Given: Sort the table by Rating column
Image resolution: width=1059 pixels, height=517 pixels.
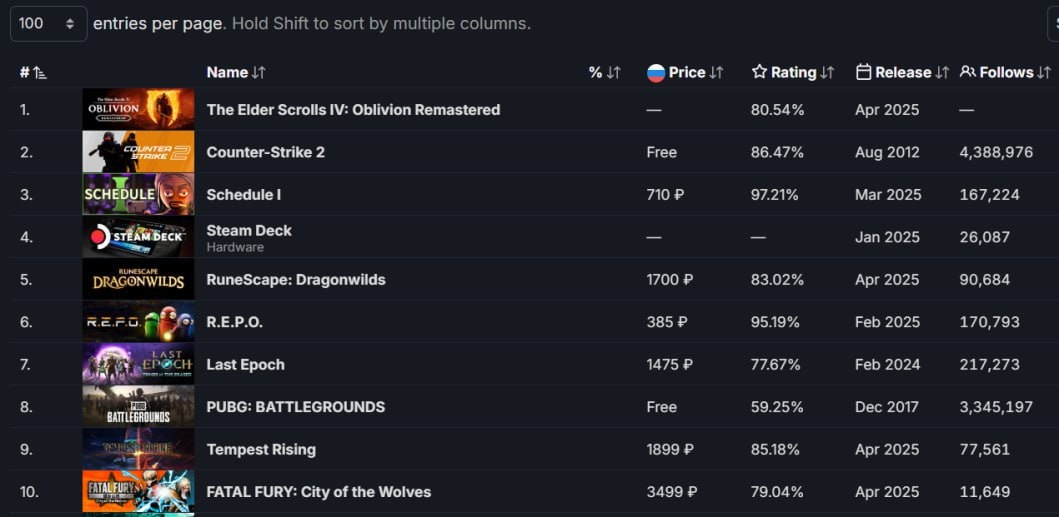Looking at the screenshot, I should tap(793, 72).
